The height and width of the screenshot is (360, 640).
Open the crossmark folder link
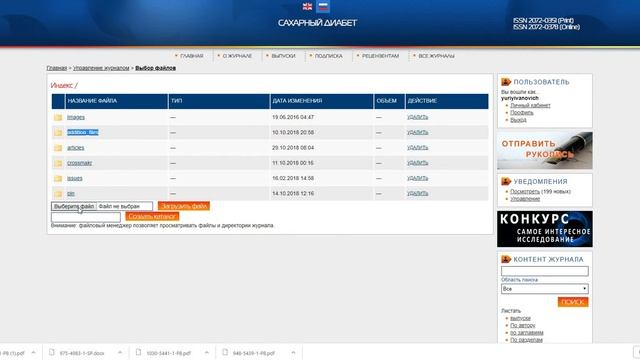click(80, 163)
